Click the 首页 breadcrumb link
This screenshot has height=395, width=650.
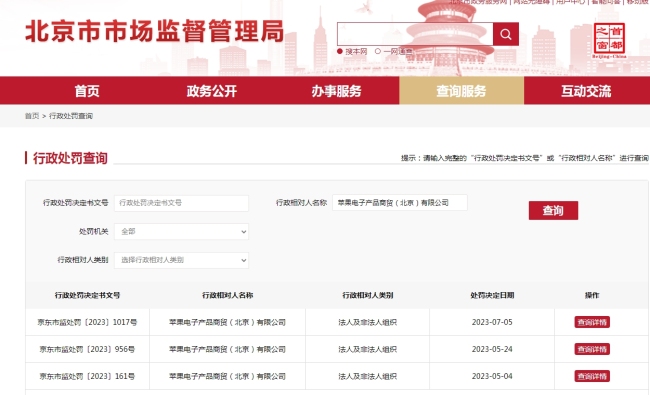click(x=32, y=116)
